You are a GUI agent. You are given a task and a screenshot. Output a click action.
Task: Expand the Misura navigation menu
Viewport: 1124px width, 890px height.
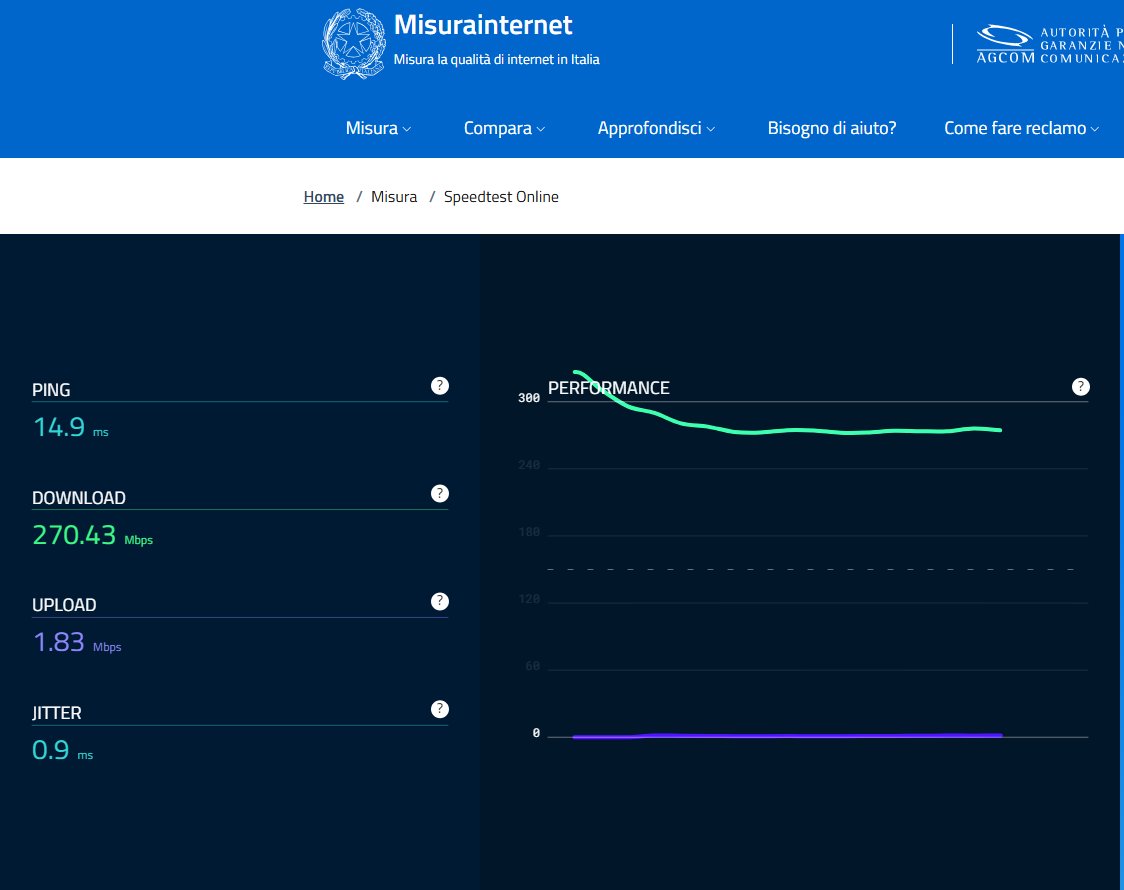tap(378, 128)
